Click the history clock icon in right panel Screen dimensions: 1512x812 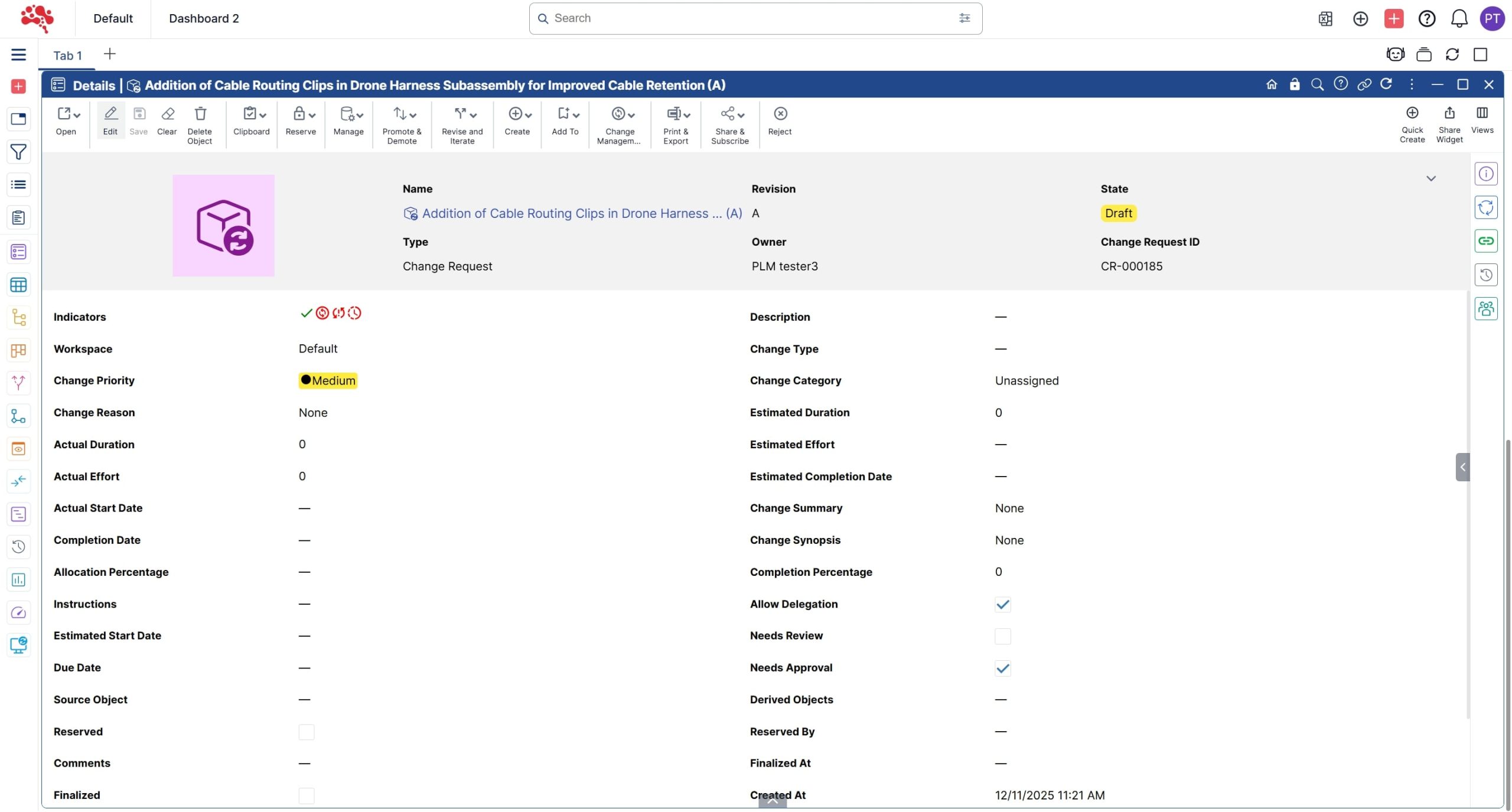(x=1486, y=275)
